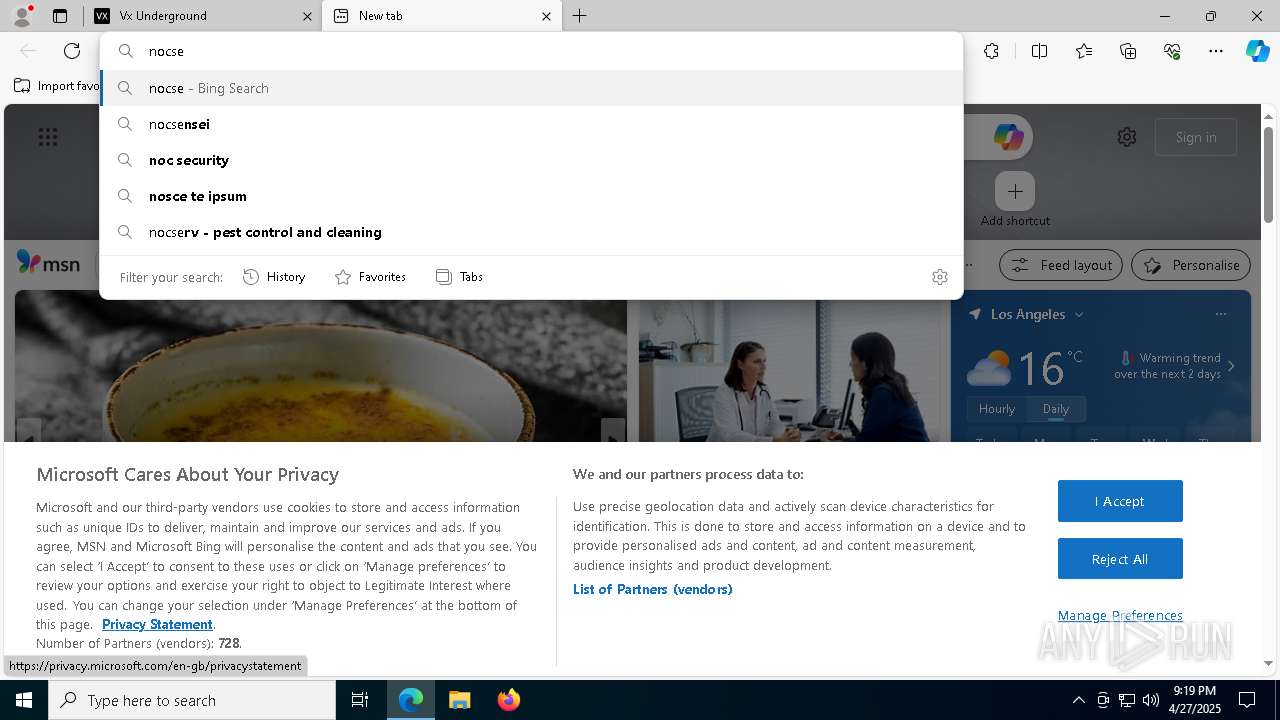This screenshot has height=720, width=1280.
Task: Switch weather to Daily
Action: (x=1056, y=409)
